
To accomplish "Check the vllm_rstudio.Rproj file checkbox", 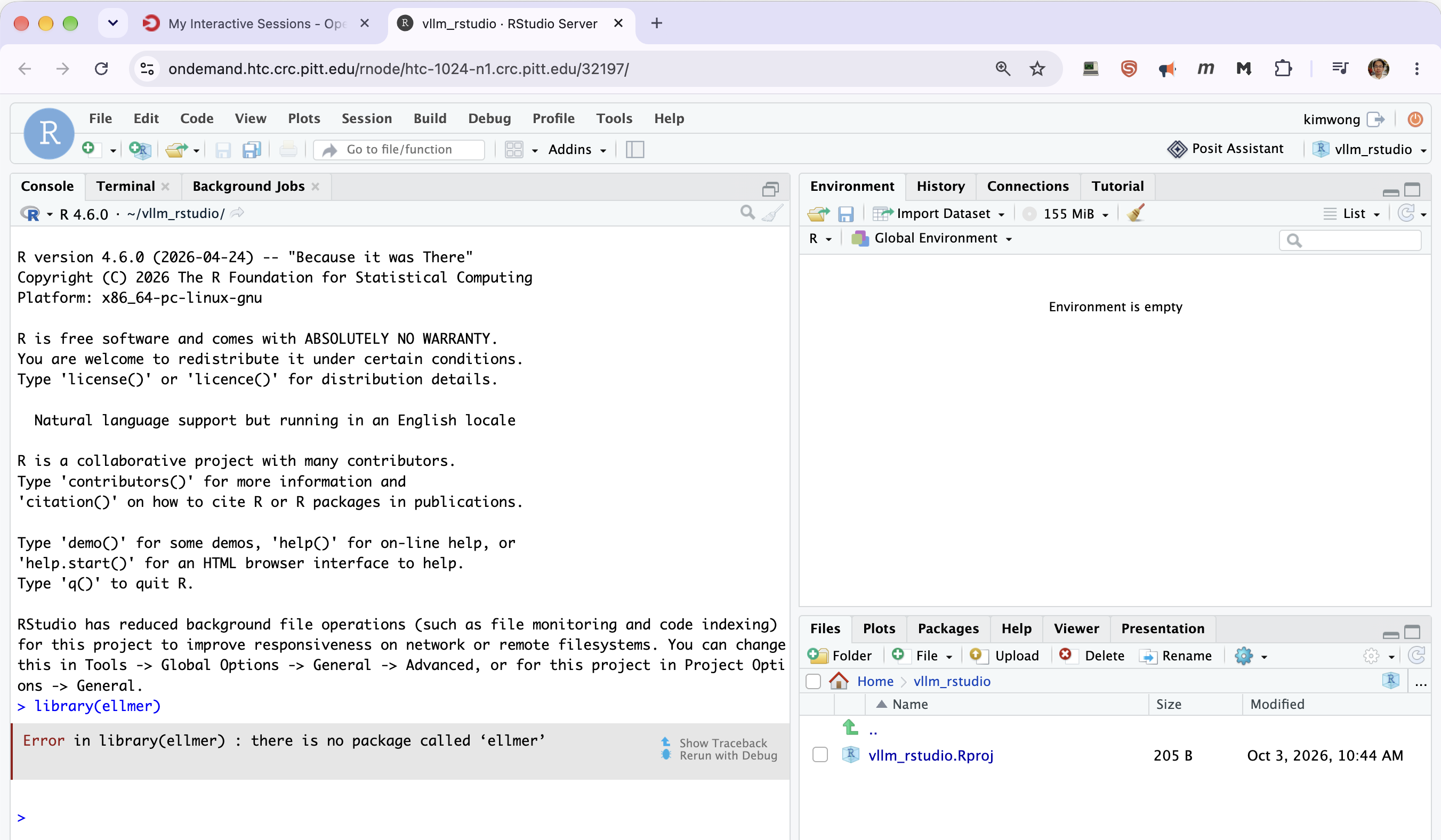I will pos(820,755).
